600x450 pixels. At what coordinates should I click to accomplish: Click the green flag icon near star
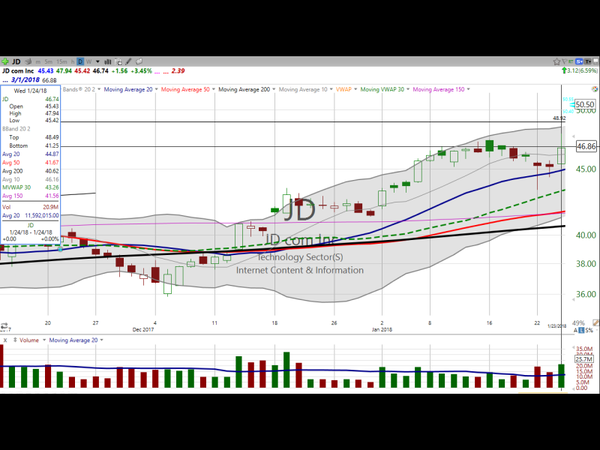point(571,62)
